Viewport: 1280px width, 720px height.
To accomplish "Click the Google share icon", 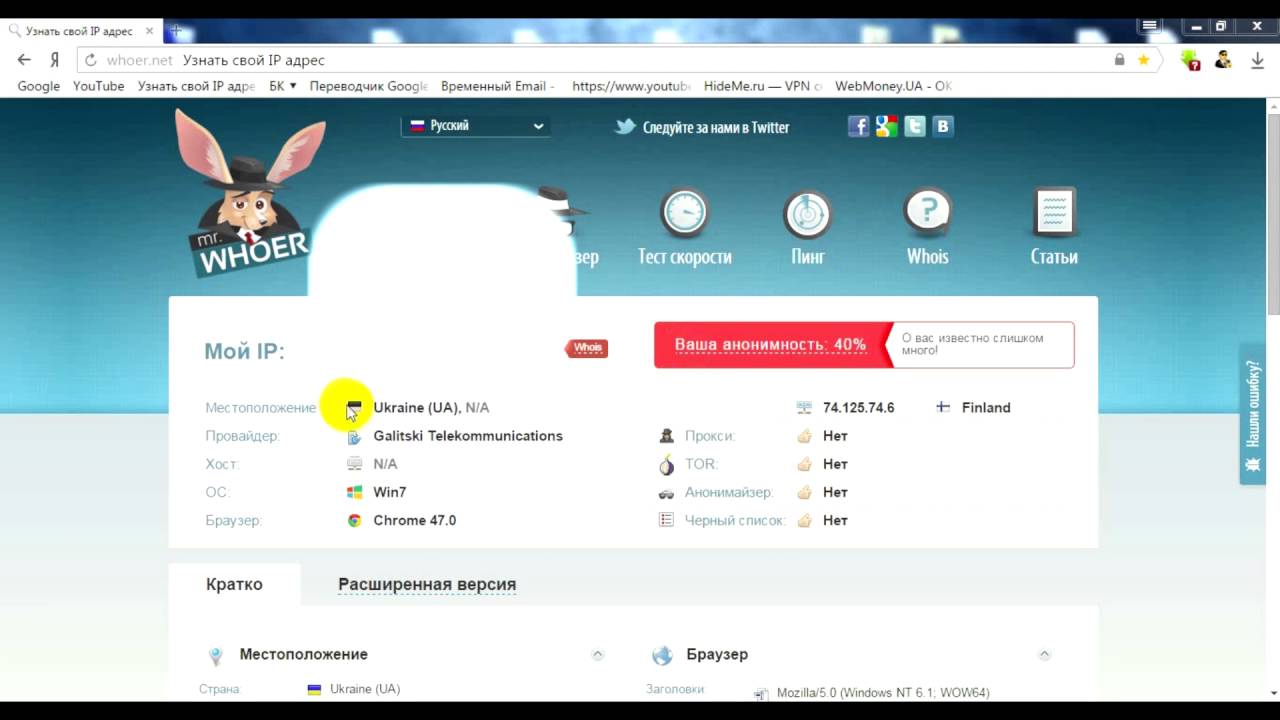I will (x=886, y=126).
